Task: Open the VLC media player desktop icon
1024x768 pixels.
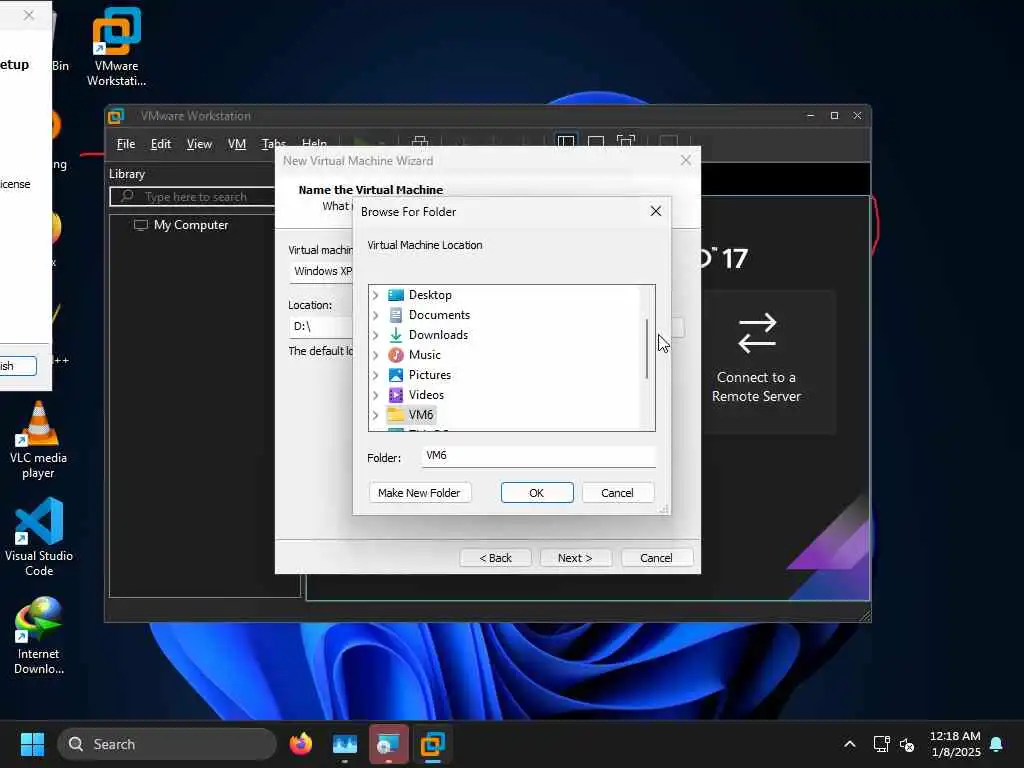Action: point(39,440)
